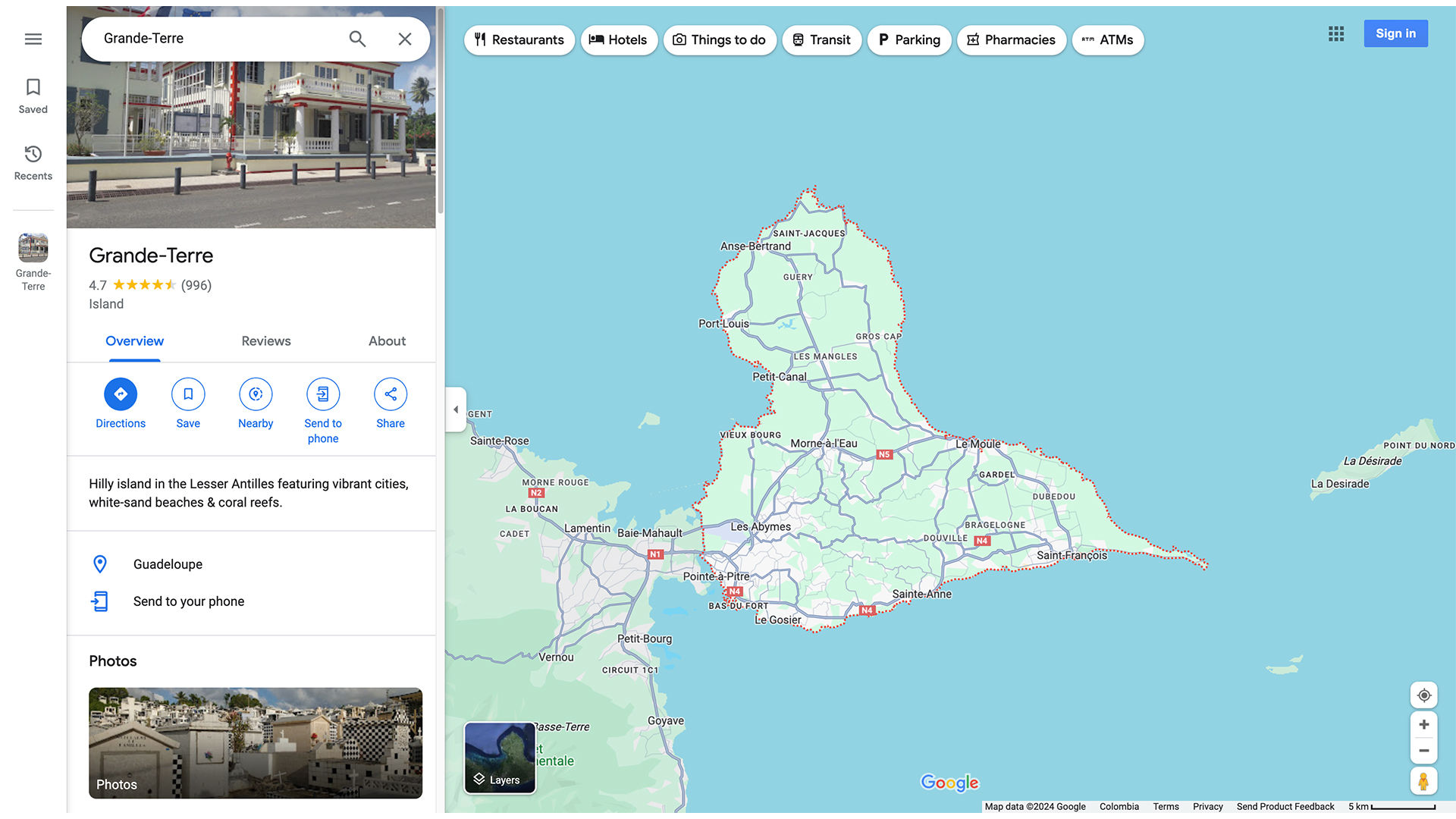Click Petit-Canal map label
This screenshot has width=1456, height=819.
(x=780, y=377)
